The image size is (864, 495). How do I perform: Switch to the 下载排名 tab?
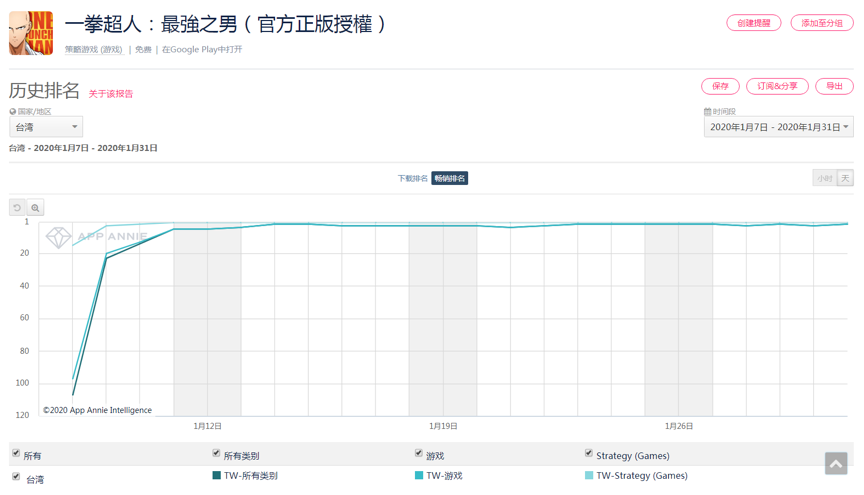tap(412, 179)
